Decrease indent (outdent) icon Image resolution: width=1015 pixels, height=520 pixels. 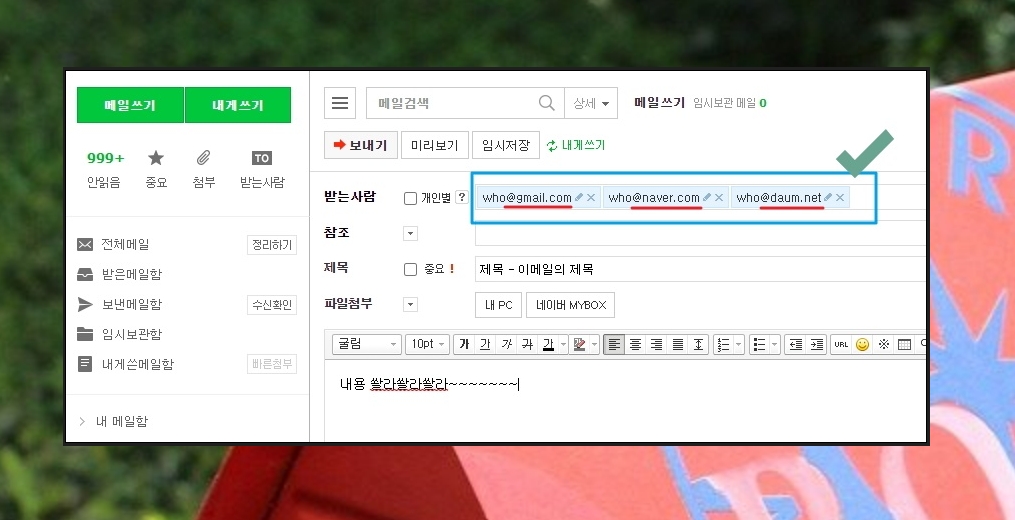[796, 345]
